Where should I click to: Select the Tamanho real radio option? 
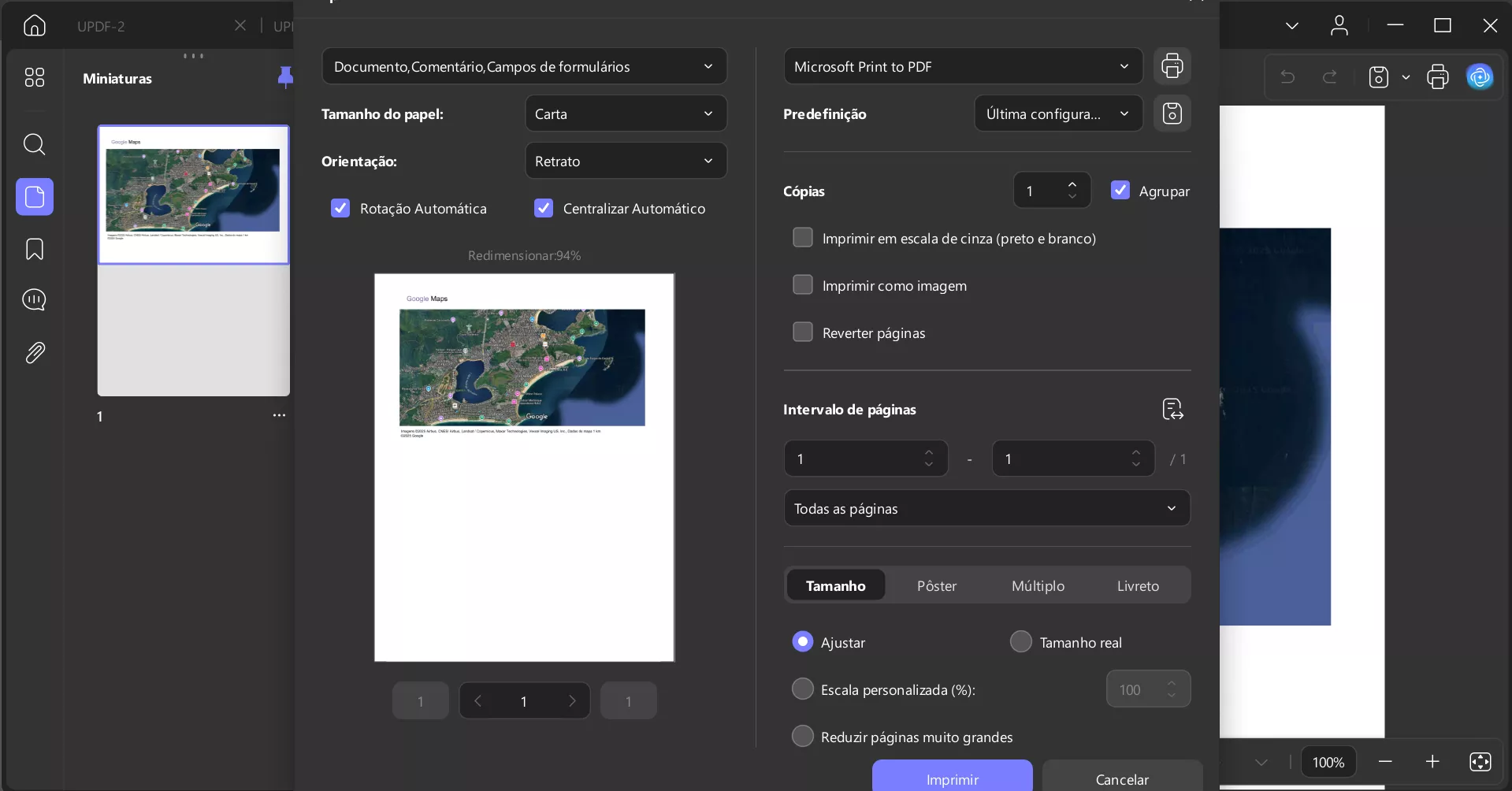tap(1021, 641)
